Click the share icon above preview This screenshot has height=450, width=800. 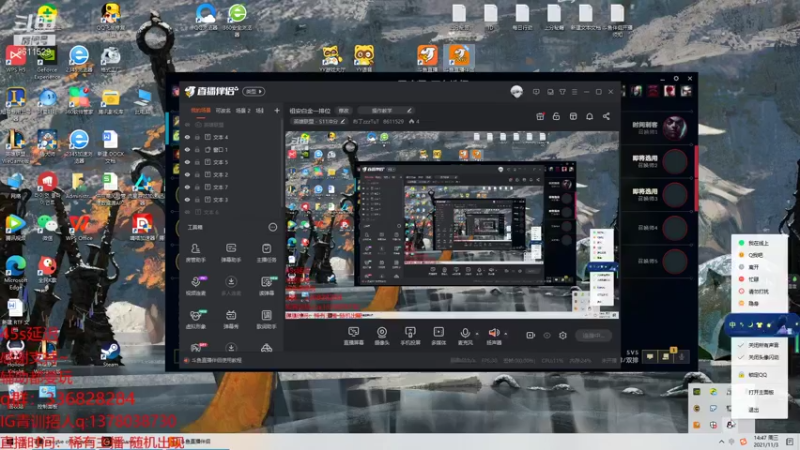(x=606, y=116)
